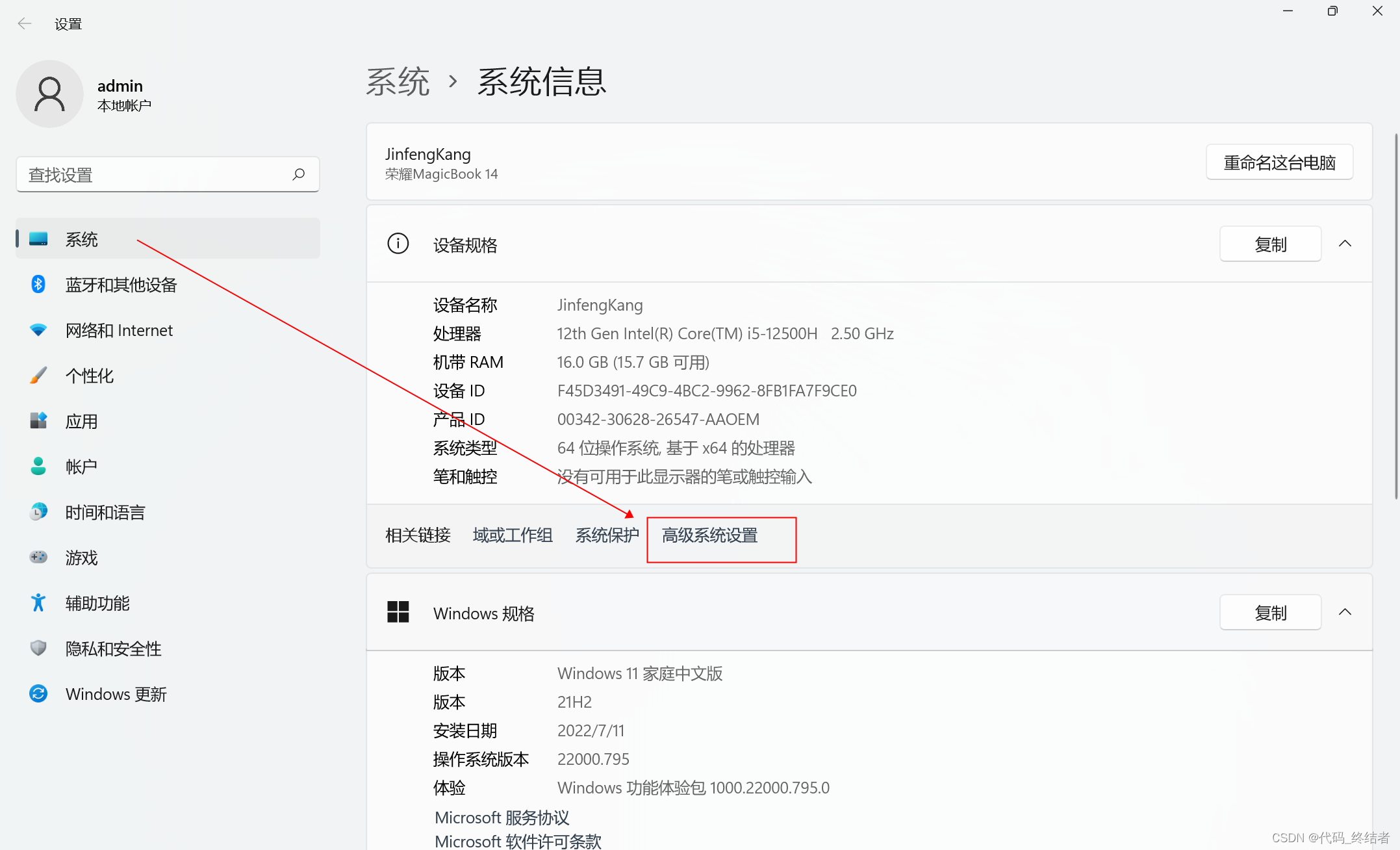Image resolution: width=1400 pixels, height=850 pixels.
Task: Select 系统 in the sidebar
Action: (x=168, y=239)
